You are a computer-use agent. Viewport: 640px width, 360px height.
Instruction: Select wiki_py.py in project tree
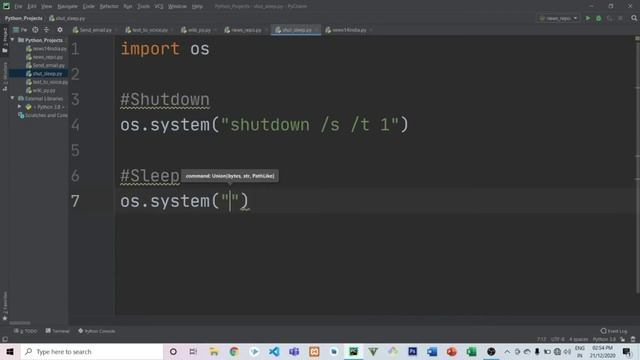41,90
